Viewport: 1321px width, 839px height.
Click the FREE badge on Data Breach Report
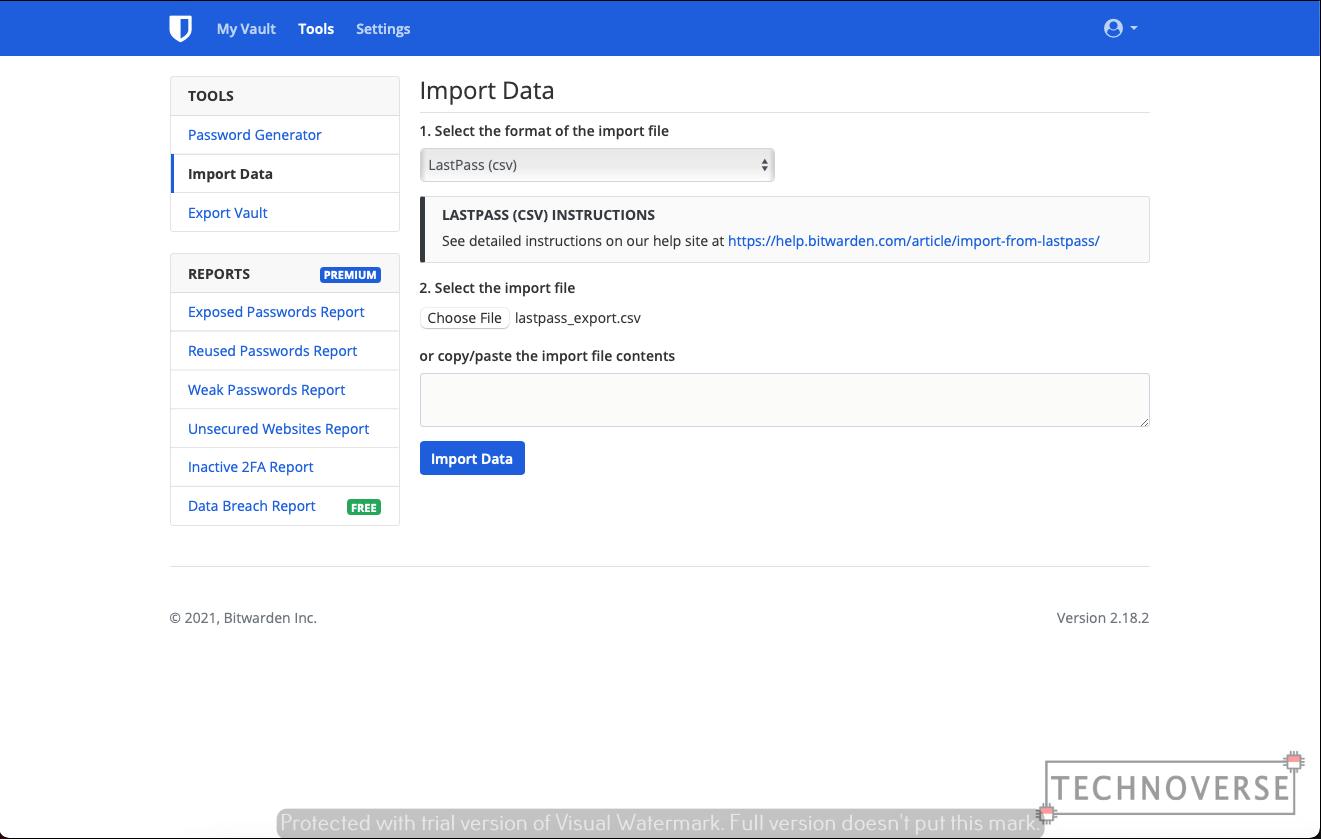point(364,508)
